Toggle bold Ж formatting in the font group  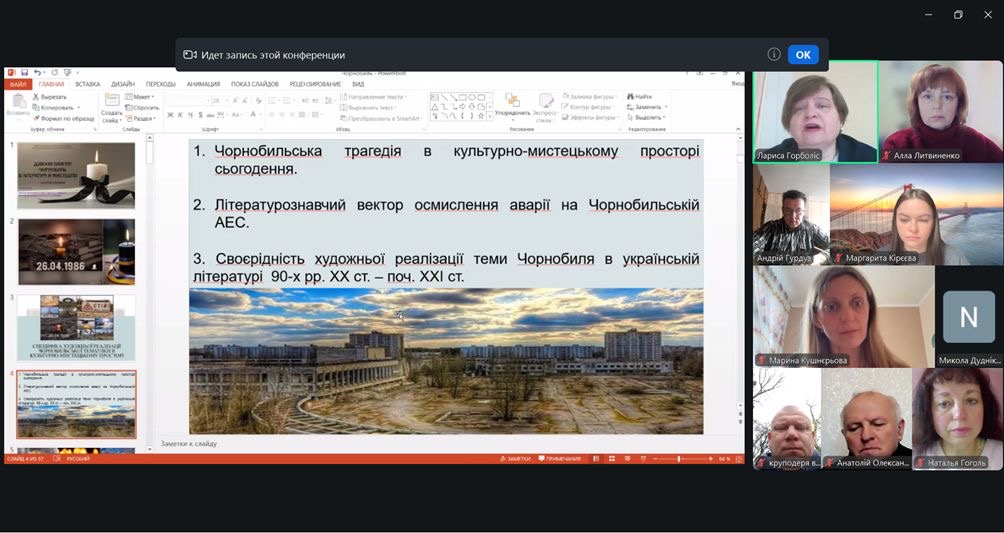click(171, 116)
